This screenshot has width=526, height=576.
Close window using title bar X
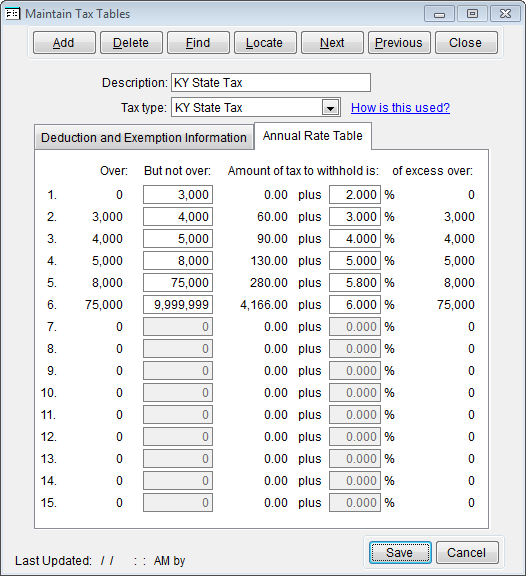click(505, 14)
